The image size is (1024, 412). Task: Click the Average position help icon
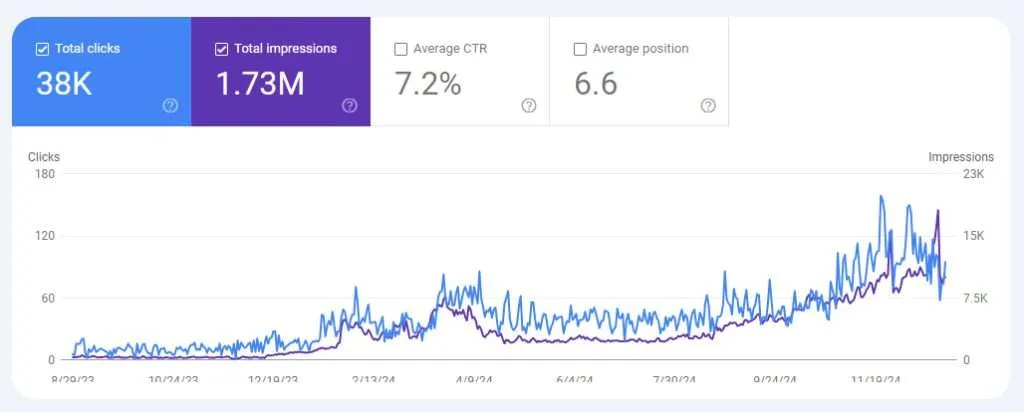point(708,105)
